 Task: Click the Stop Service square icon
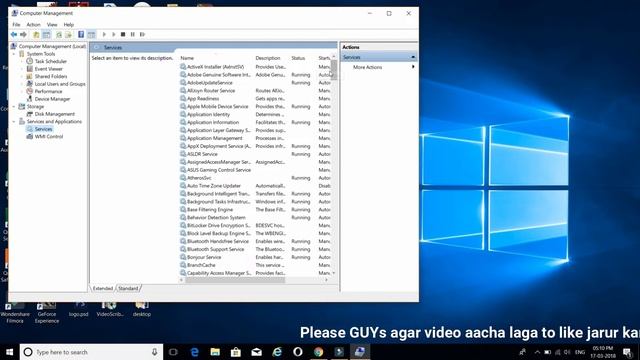coord(123,35)
